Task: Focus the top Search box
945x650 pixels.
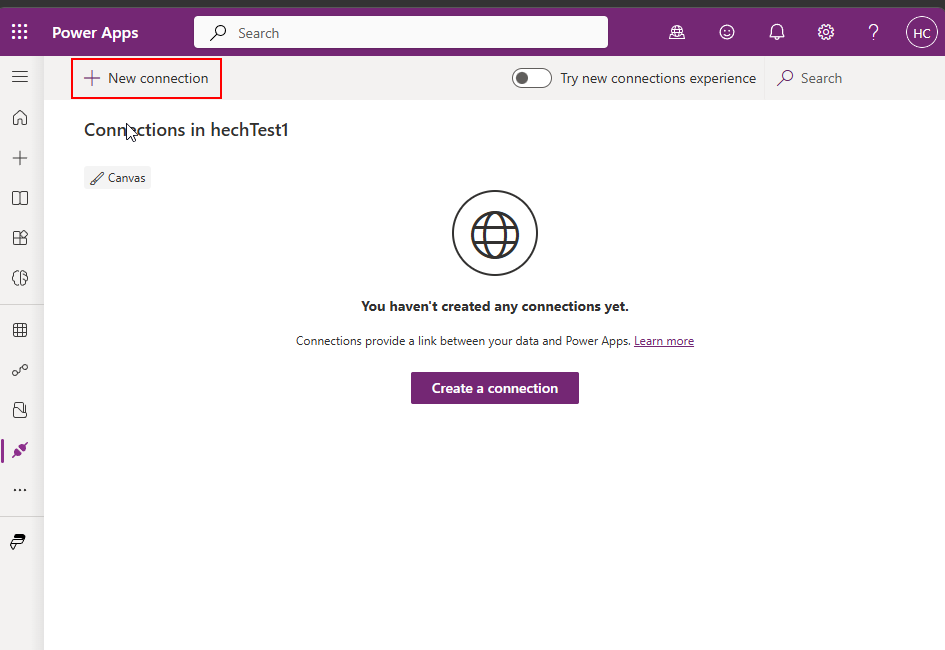Action: click(401, 33)
